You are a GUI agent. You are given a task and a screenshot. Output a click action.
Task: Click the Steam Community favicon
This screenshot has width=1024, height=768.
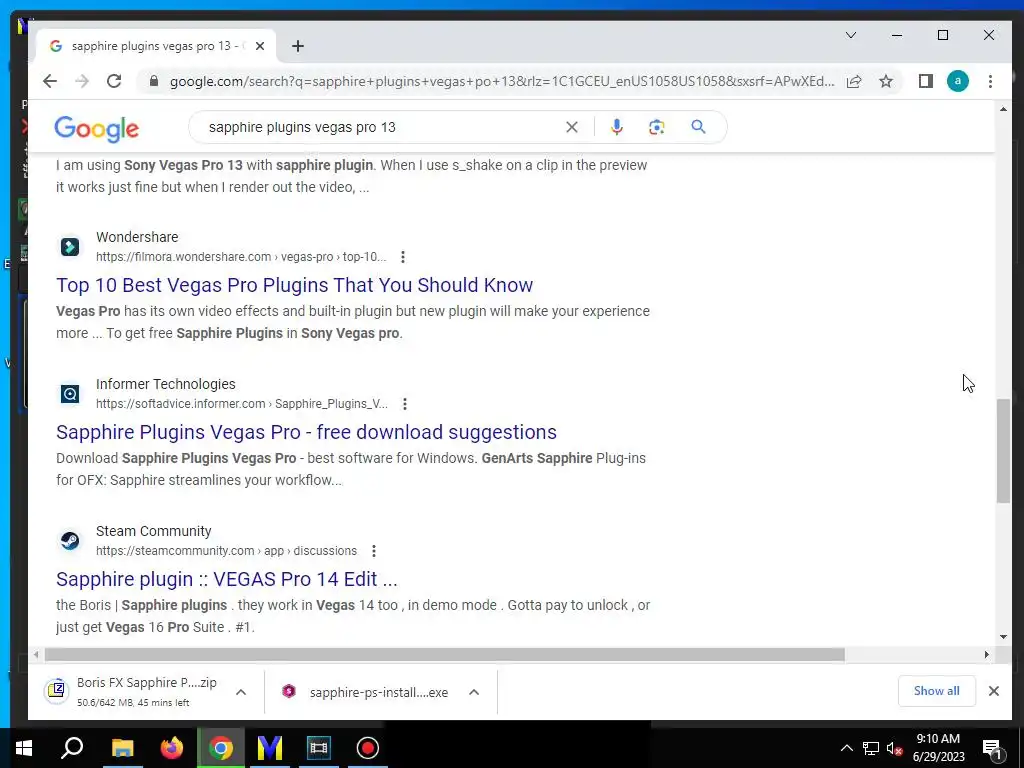[x=70, y=541]
